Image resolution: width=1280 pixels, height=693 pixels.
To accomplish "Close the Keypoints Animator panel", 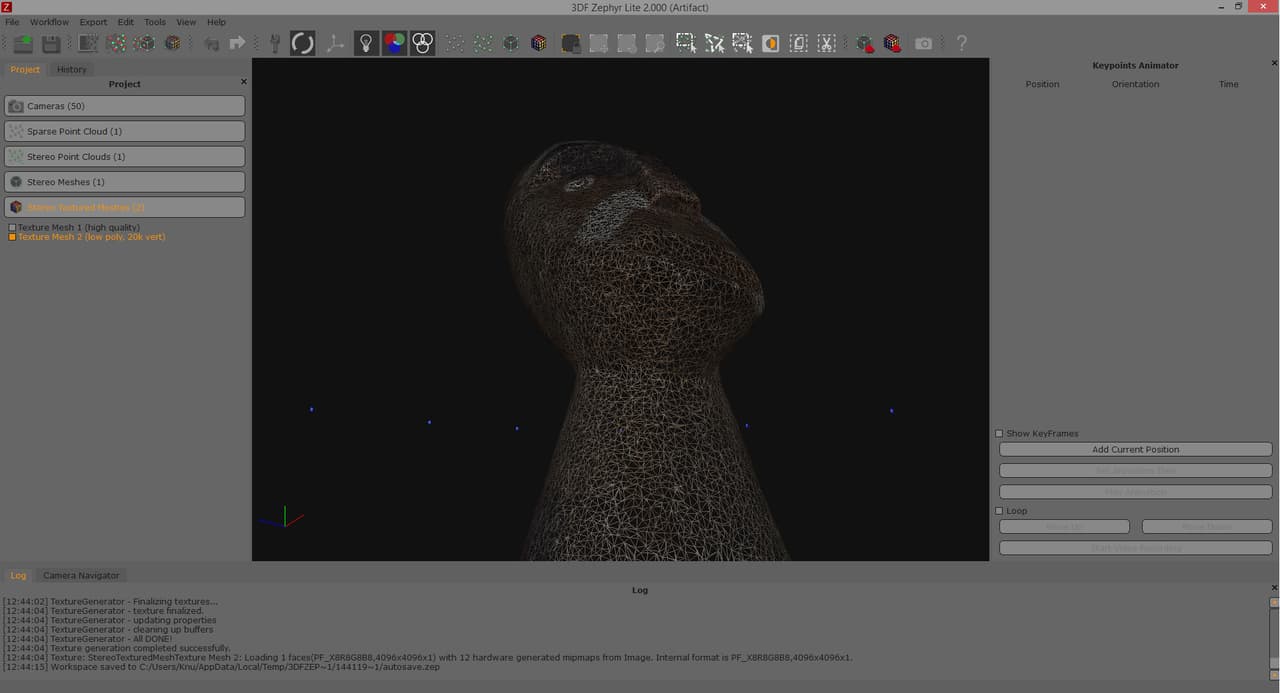I will [x=1274, y=63].
